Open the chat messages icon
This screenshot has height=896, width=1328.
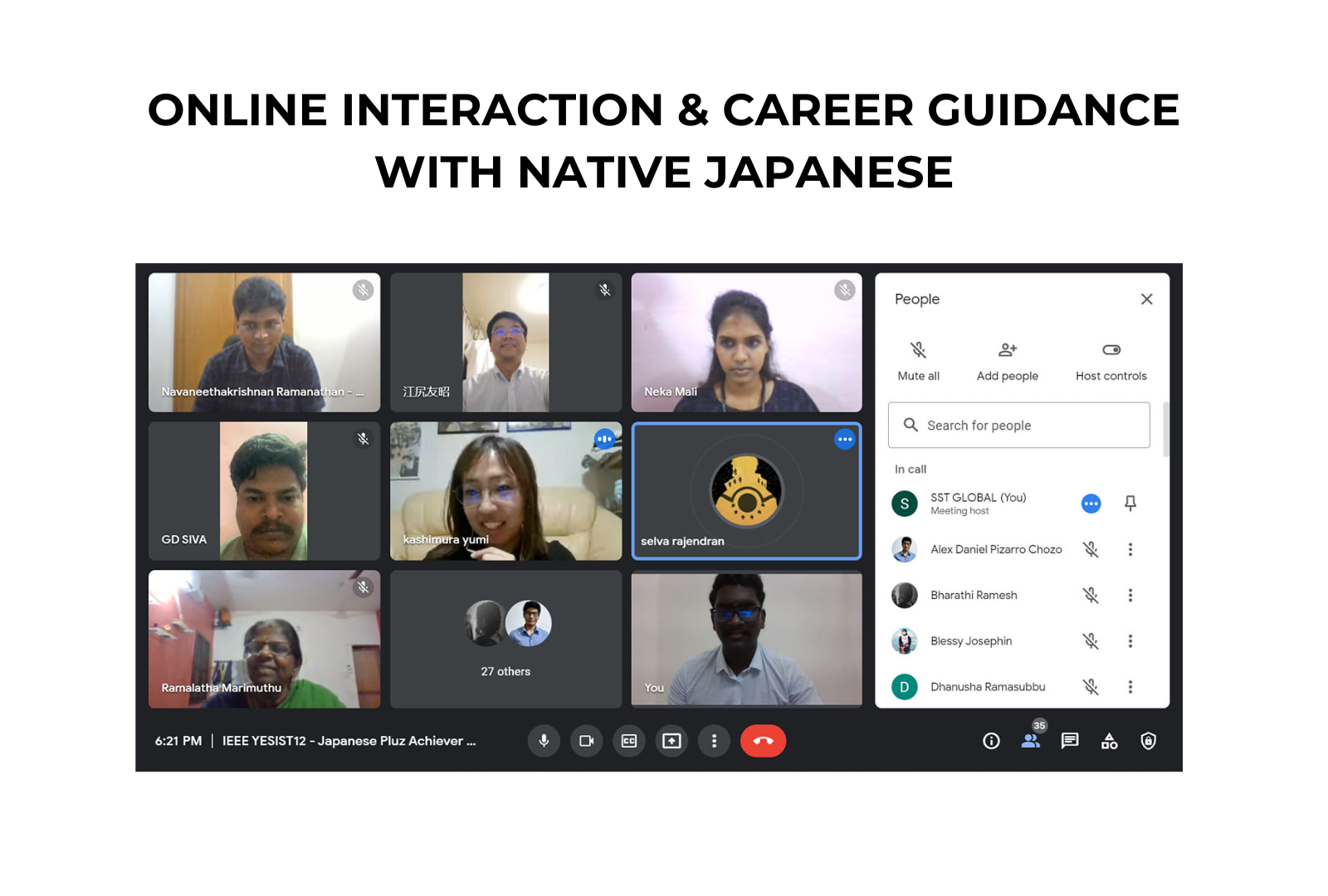tap(1070, 741)
